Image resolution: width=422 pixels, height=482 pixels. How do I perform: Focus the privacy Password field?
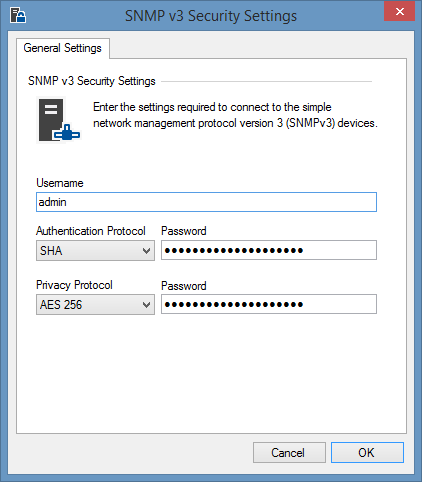(x=269, y=304)
